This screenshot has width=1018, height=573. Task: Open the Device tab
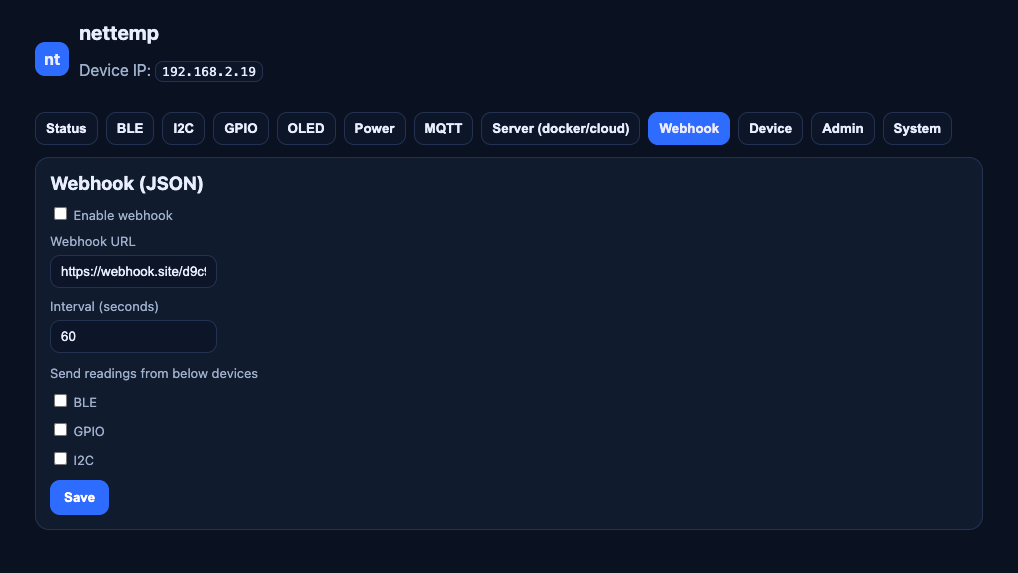pyautogui.click(x=770, y=129)
